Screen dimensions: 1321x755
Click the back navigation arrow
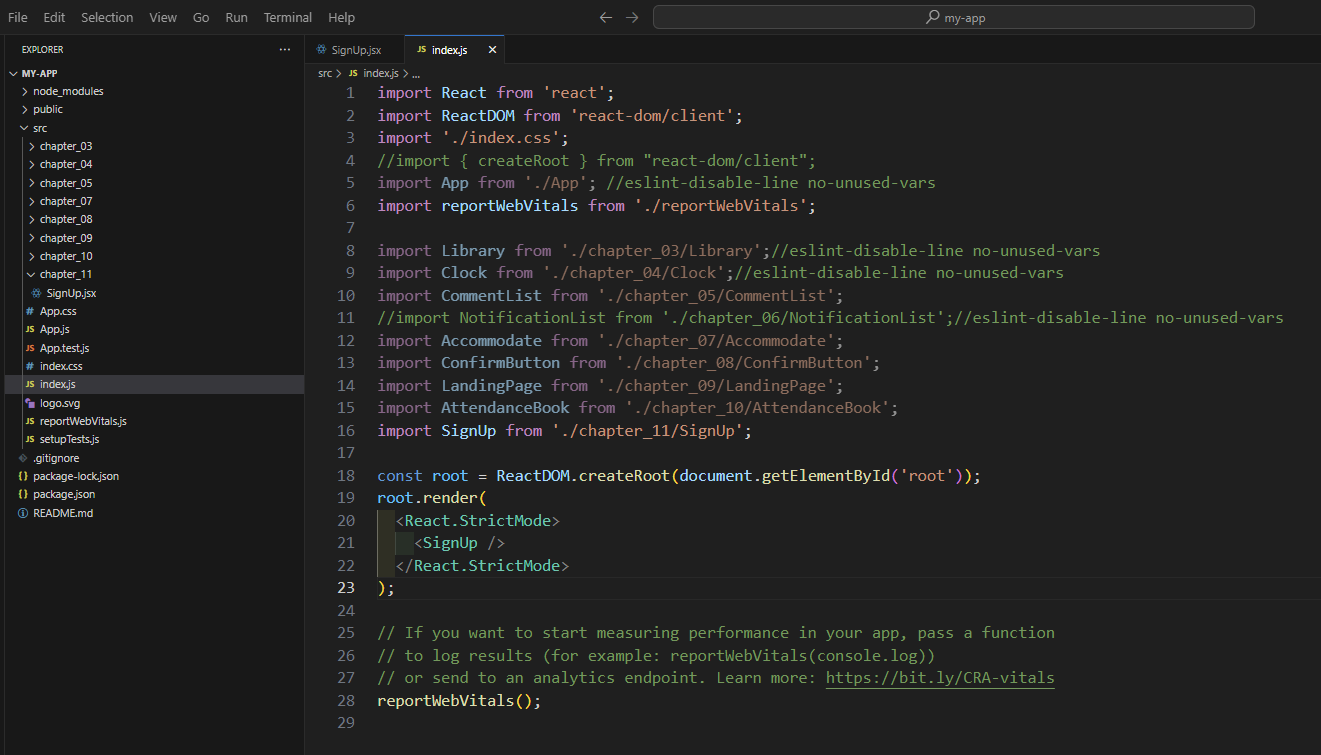click(x=605, y=18)
